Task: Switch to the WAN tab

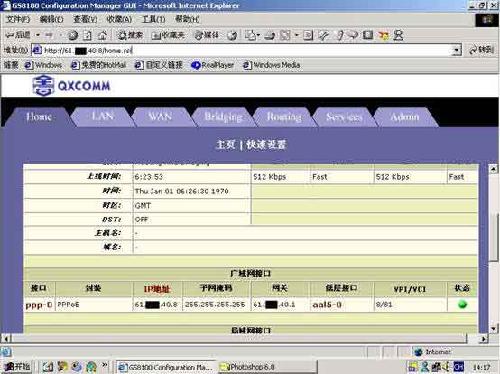Action: point(161,116)
